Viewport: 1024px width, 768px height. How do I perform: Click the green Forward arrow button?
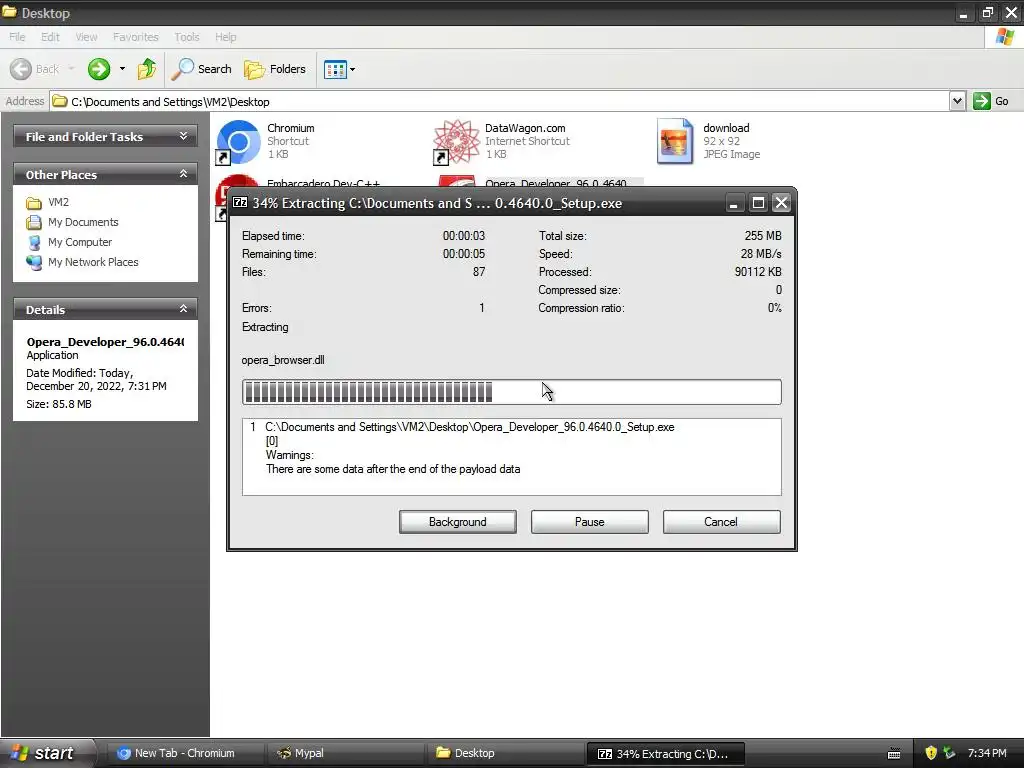(99, 69)
